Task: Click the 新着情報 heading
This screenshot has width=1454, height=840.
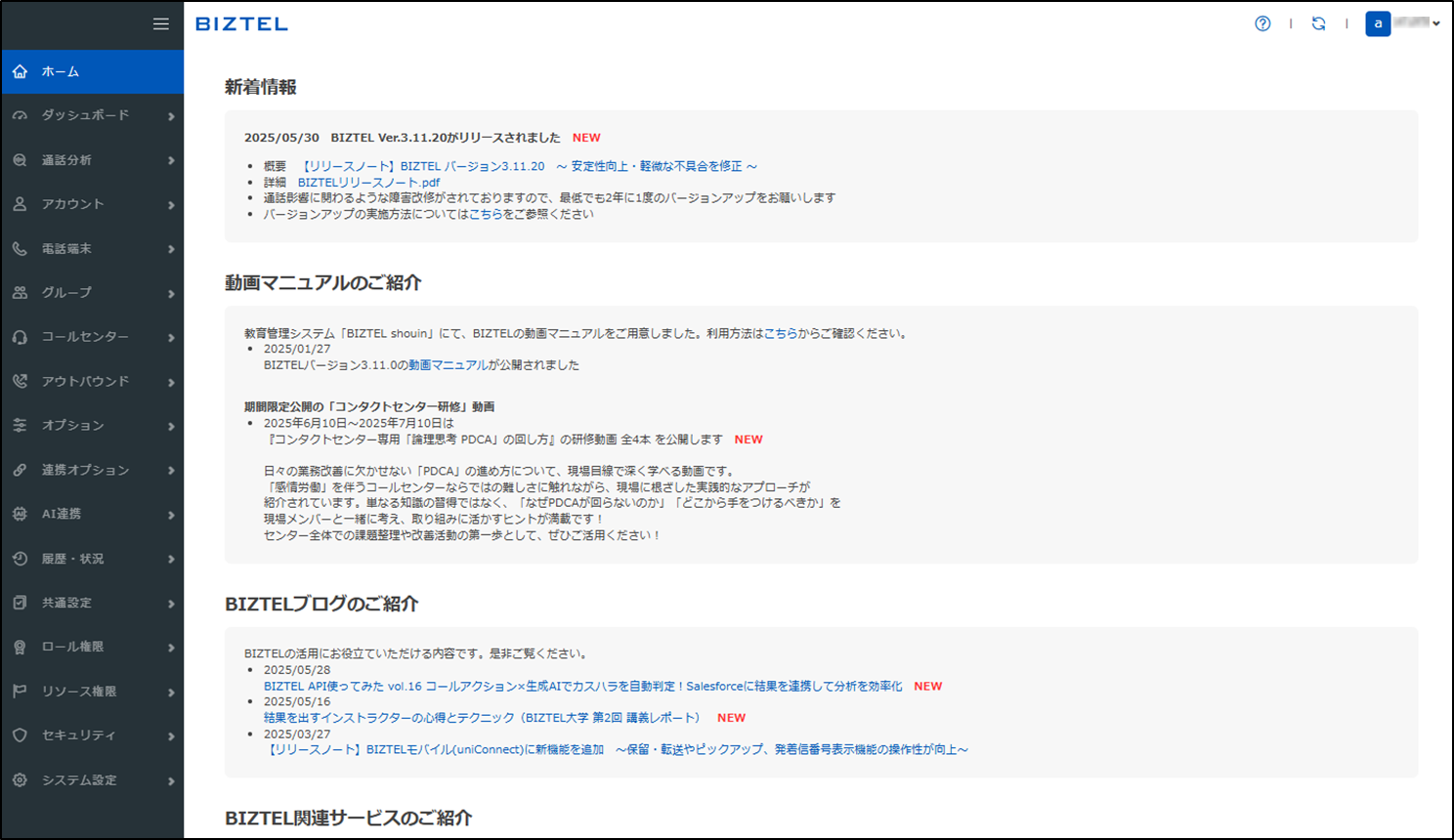Action: [261, 87]
